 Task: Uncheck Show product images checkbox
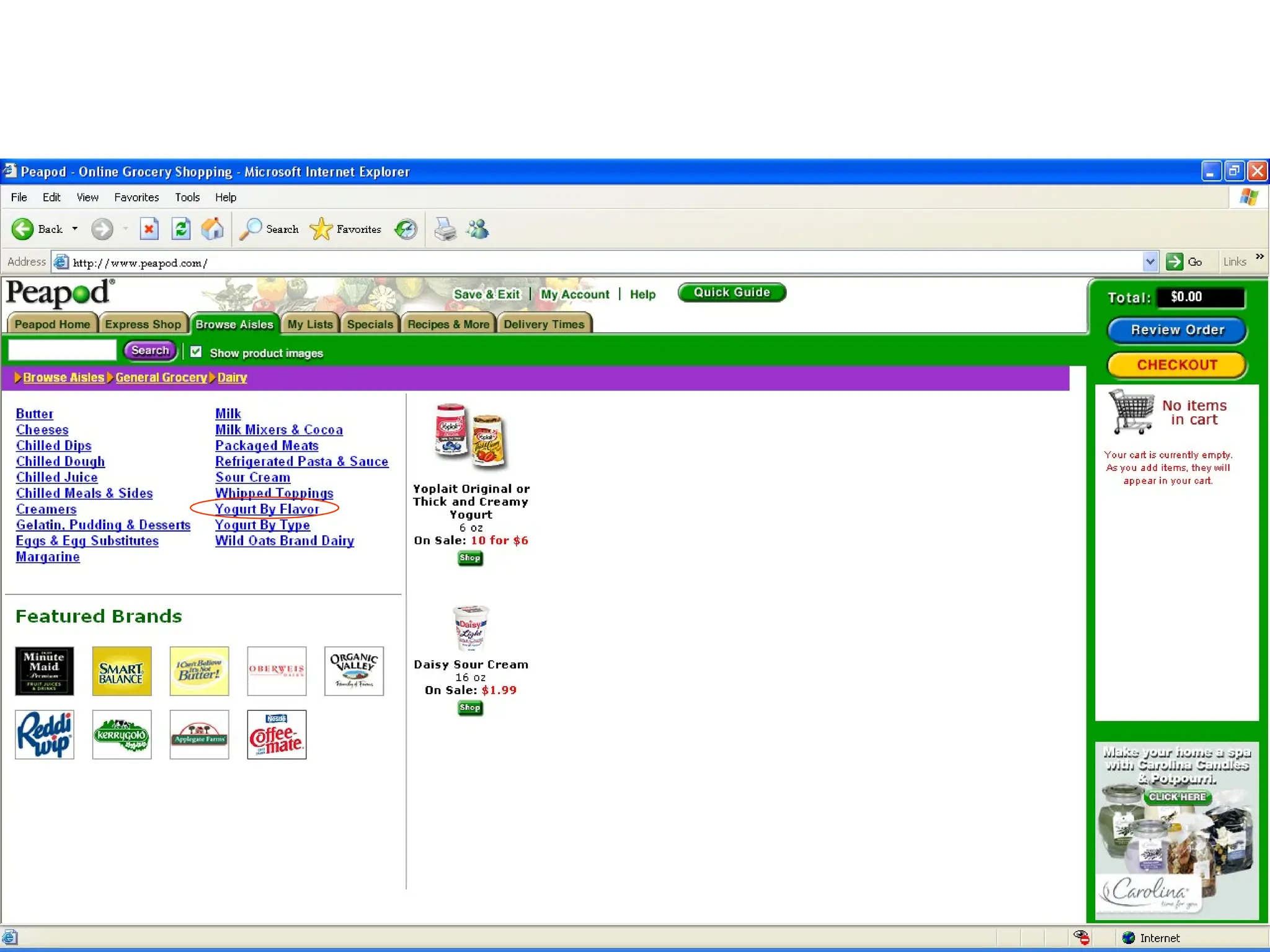click(196, 352)
